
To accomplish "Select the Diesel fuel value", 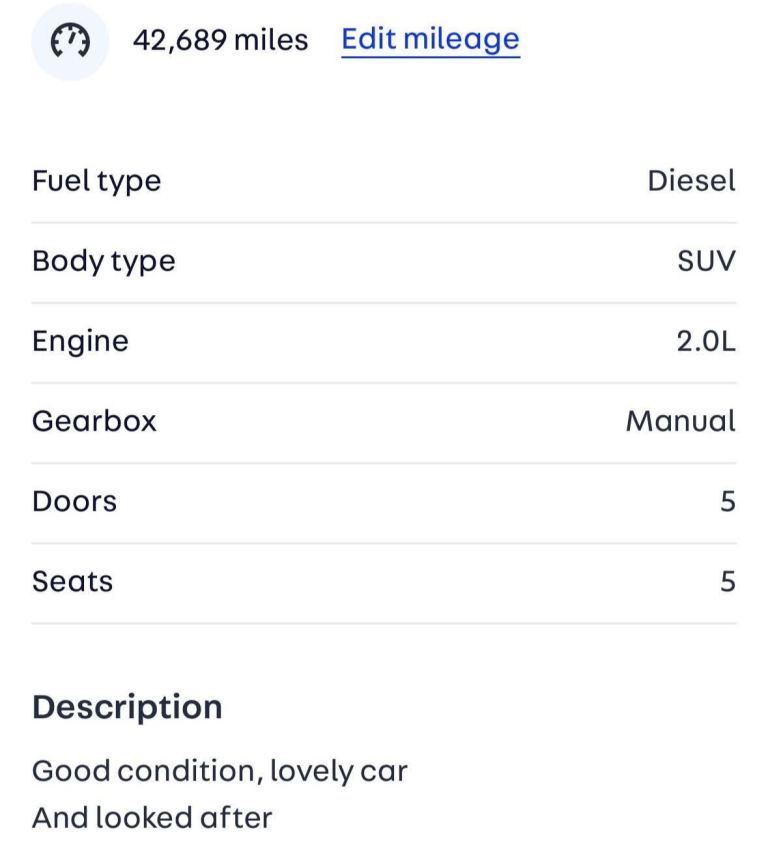I will coord(691,181).
